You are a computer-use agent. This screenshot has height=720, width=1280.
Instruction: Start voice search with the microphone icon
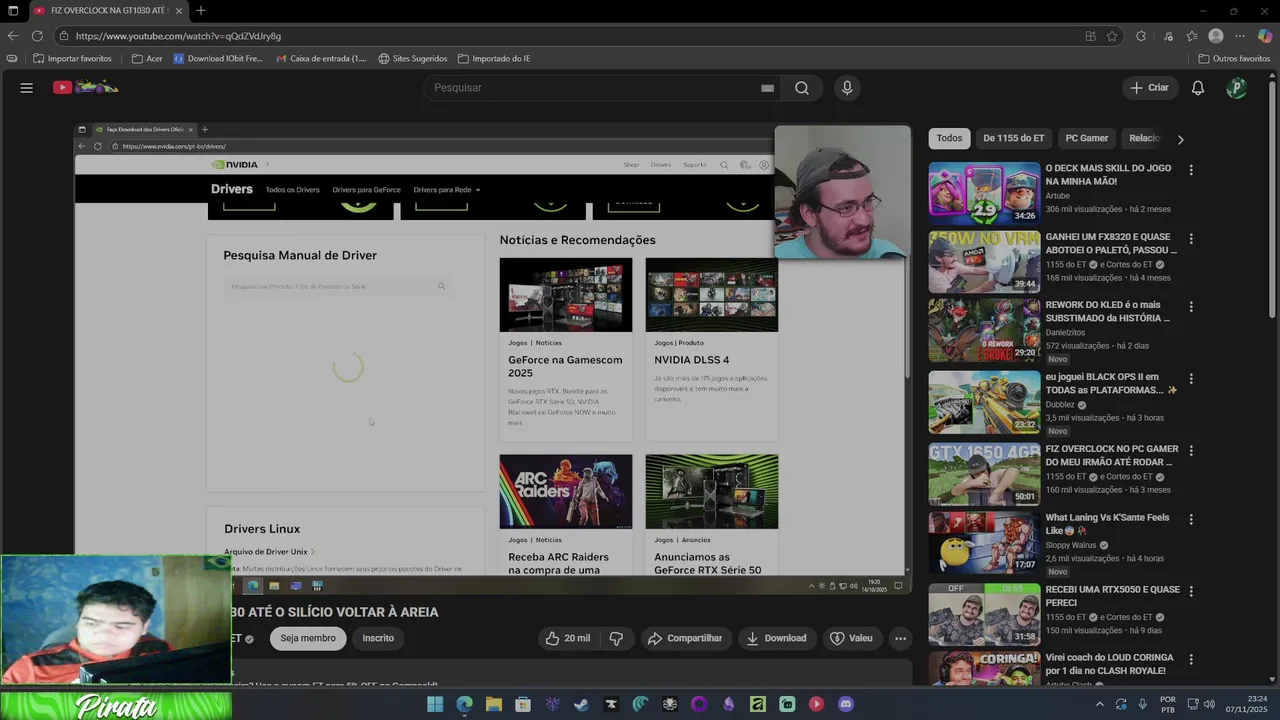pos(847,88)
